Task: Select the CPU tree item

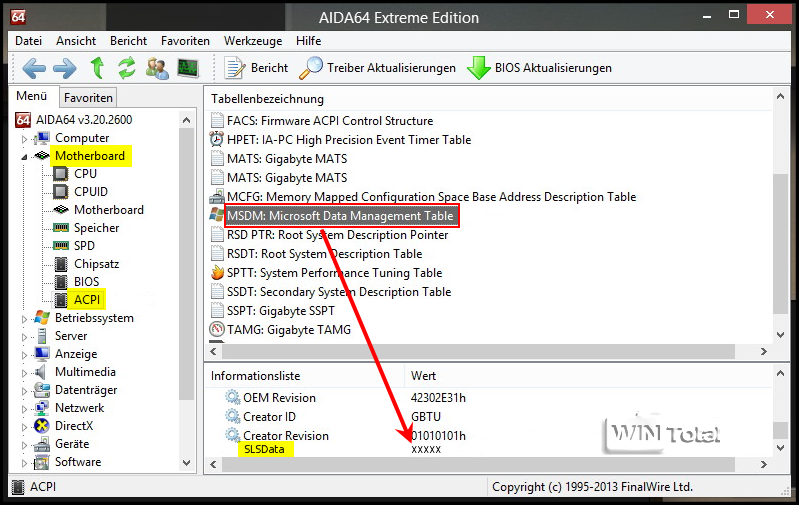Action: tap(85, 174)
